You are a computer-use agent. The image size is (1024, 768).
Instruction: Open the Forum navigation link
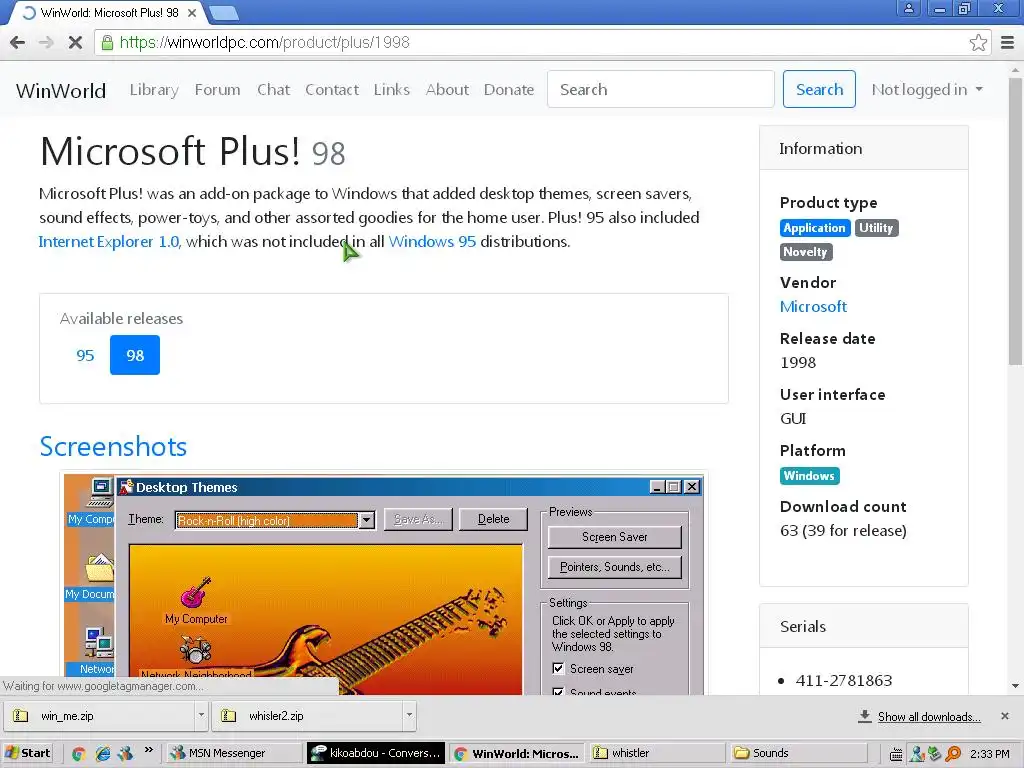(x=217, y=89)
